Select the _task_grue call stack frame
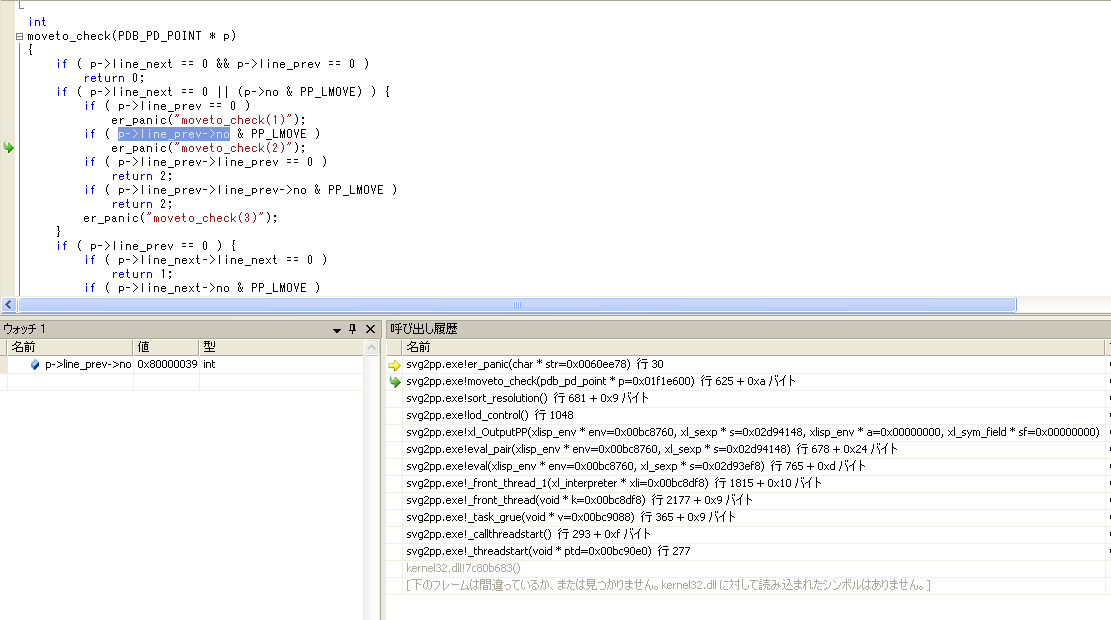 click(x=570, y=517)
